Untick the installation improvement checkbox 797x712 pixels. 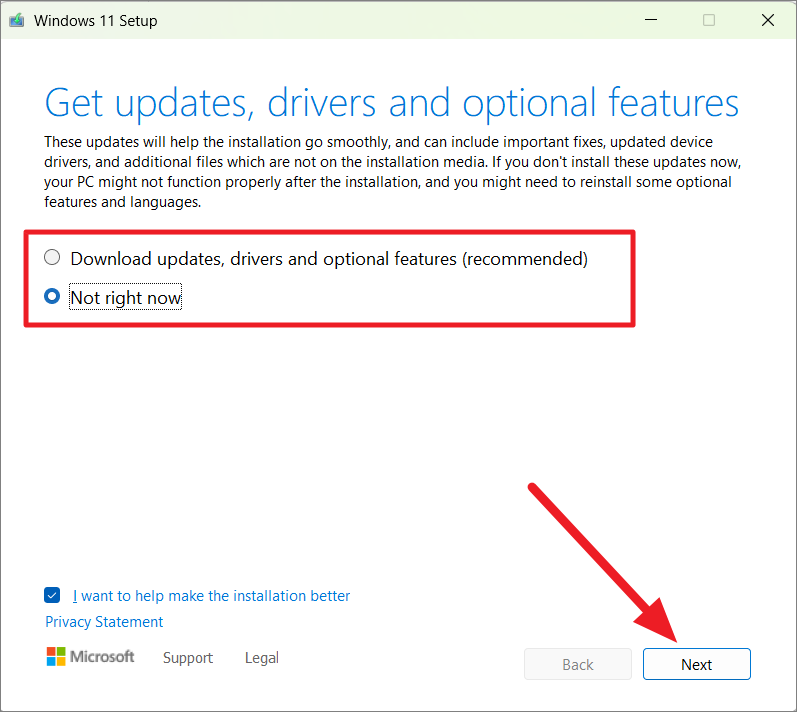click(52, 595)
